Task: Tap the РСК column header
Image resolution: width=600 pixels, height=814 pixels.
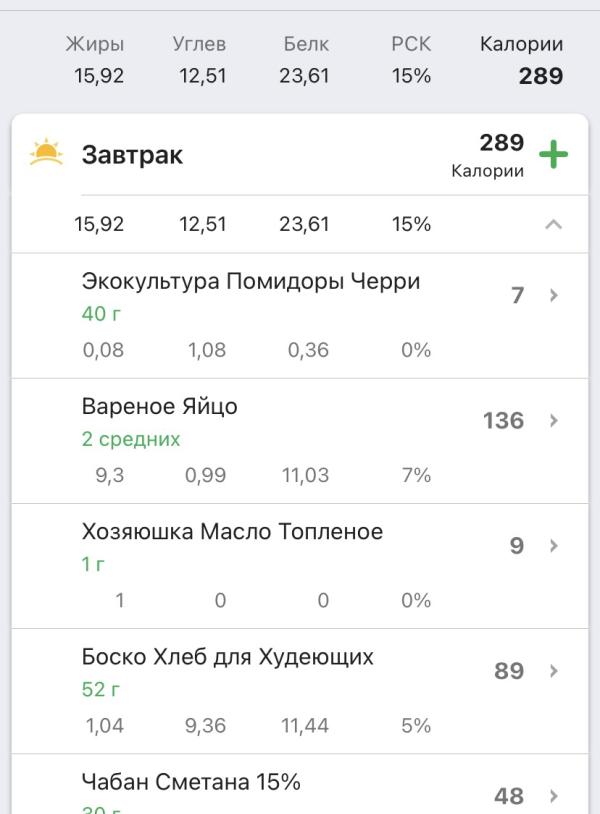Action: tap(411, 45)
